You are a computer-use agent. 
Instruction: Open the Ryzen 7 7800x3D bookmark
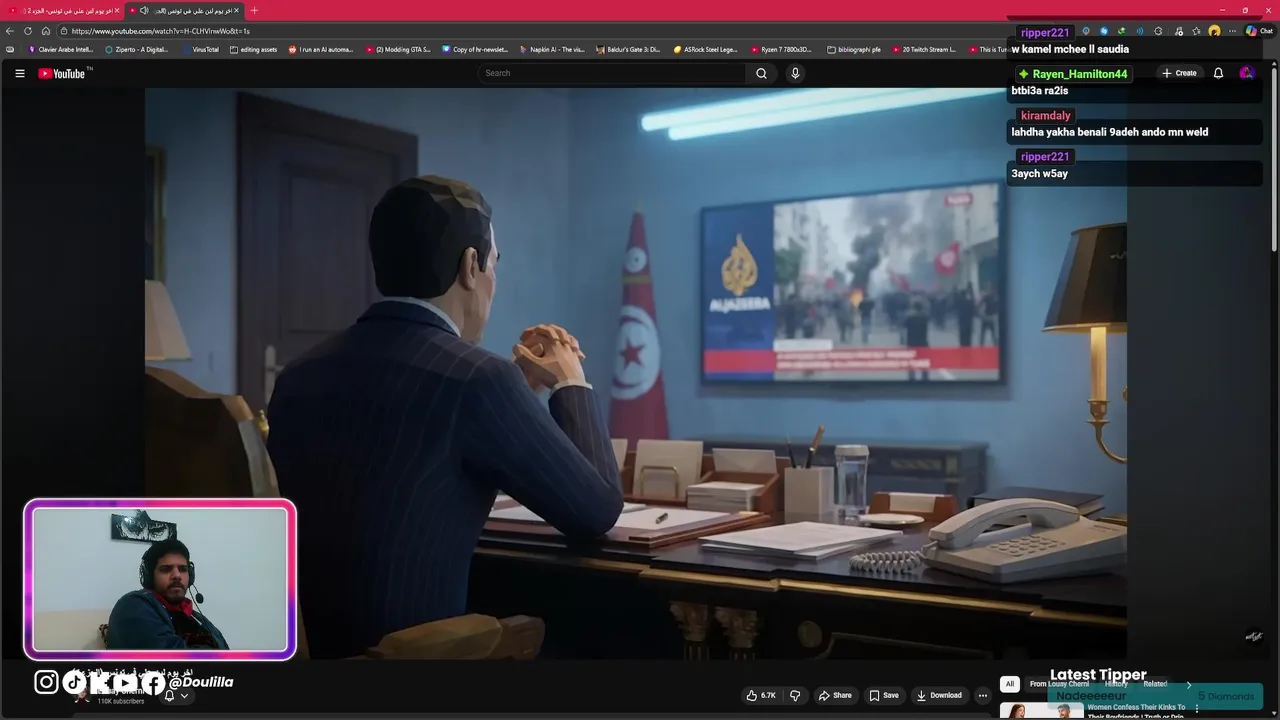pyautogui.click(x=783, y=49)
